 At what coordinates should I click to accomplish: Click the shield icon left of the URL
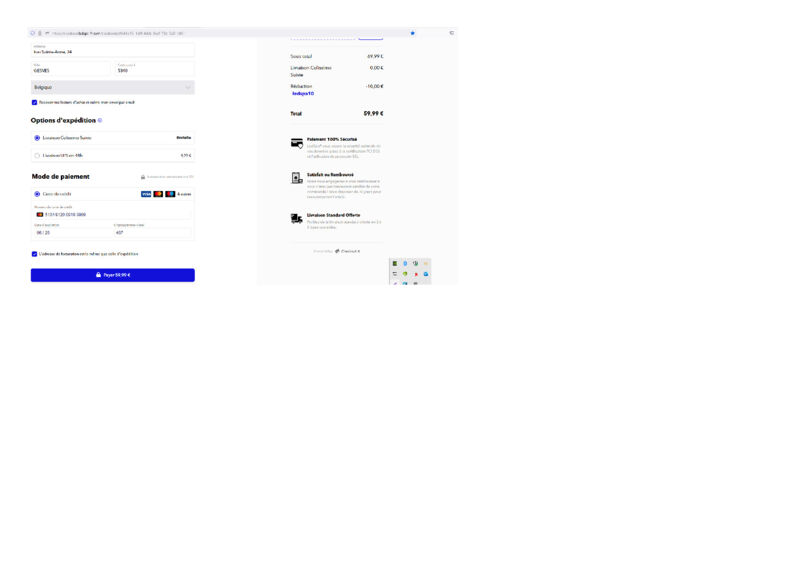(33, 33)
